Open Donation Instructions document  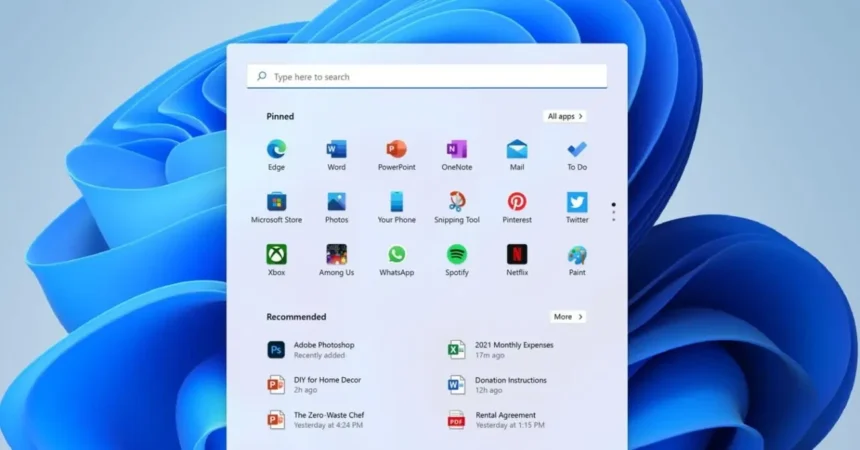497,385
